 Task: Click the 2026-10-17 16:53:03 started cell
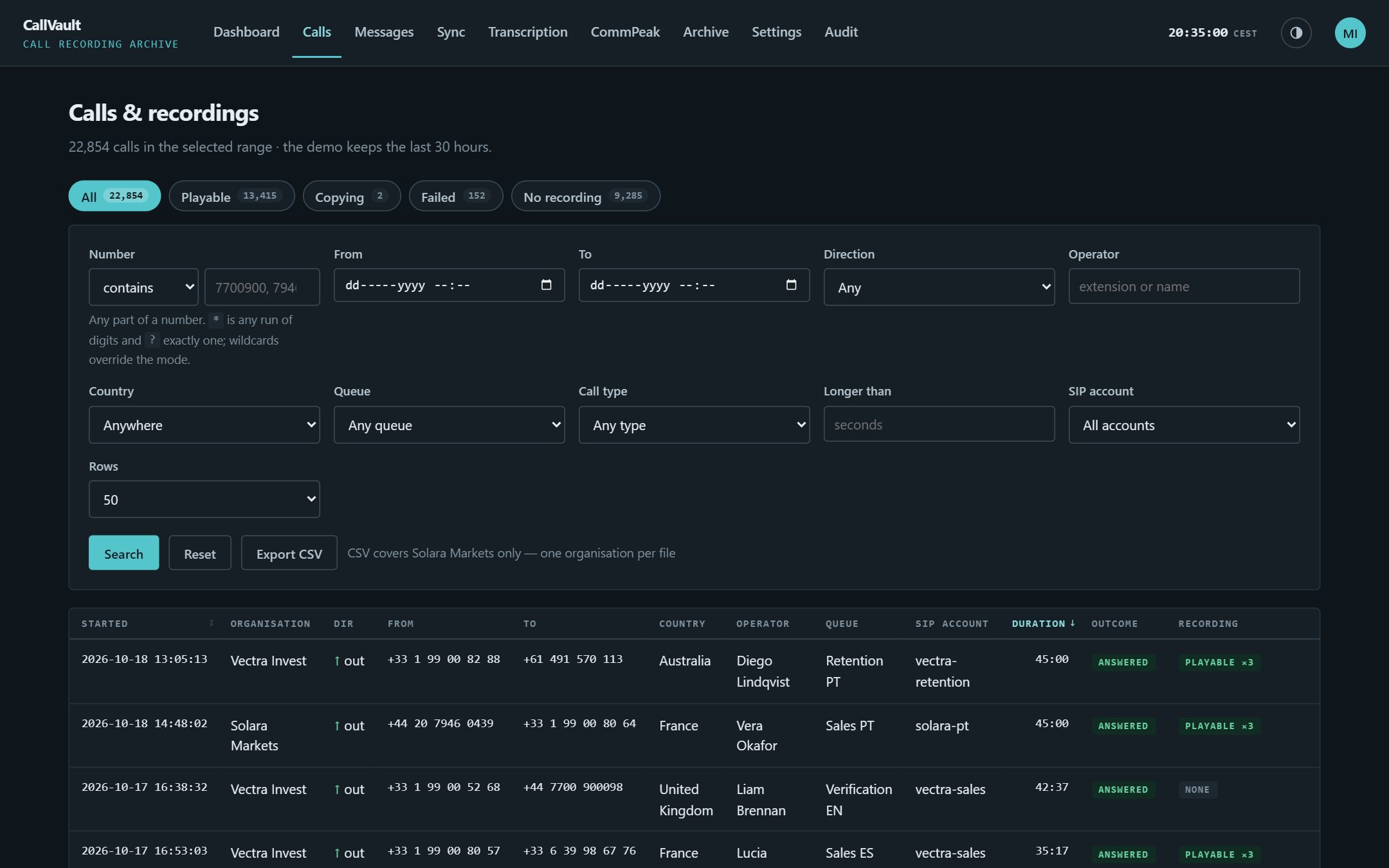145,851
